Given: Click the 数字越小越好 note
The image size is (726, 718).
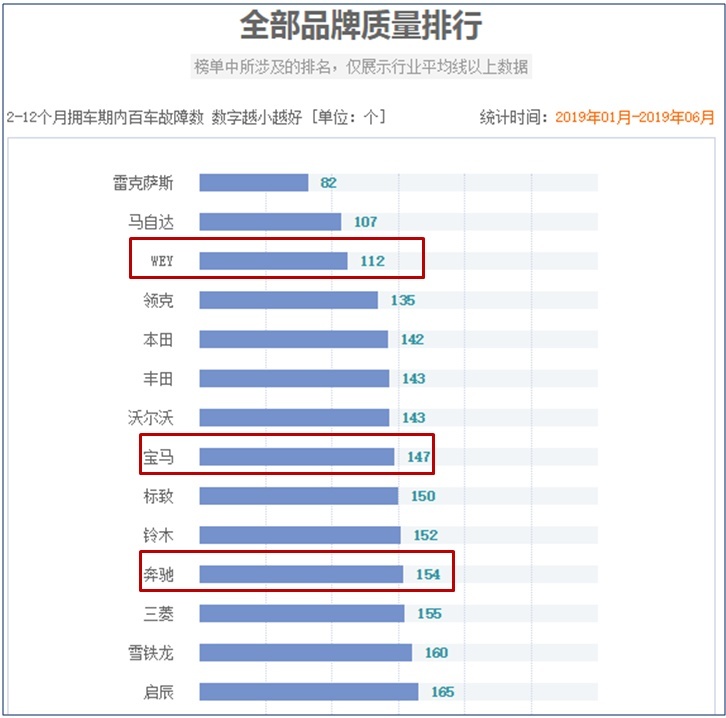Looking at the screenshot, I should (257, 117).
